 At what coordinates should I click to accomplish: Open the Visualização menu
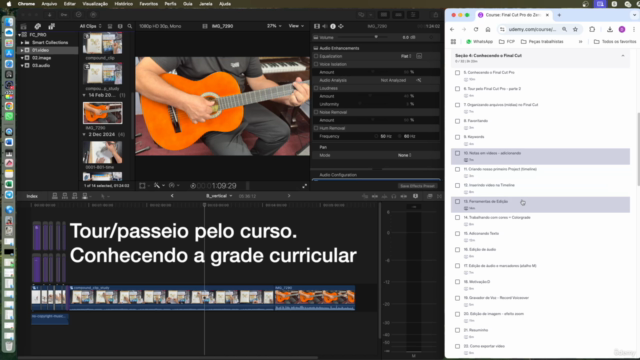coord(95,4)
